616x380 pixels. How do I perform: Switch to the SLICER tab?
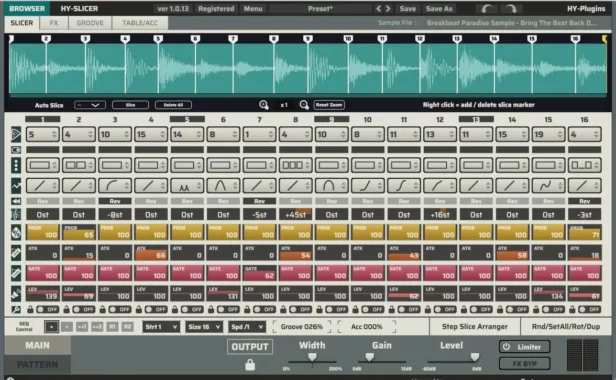click(x=22, y=23)
